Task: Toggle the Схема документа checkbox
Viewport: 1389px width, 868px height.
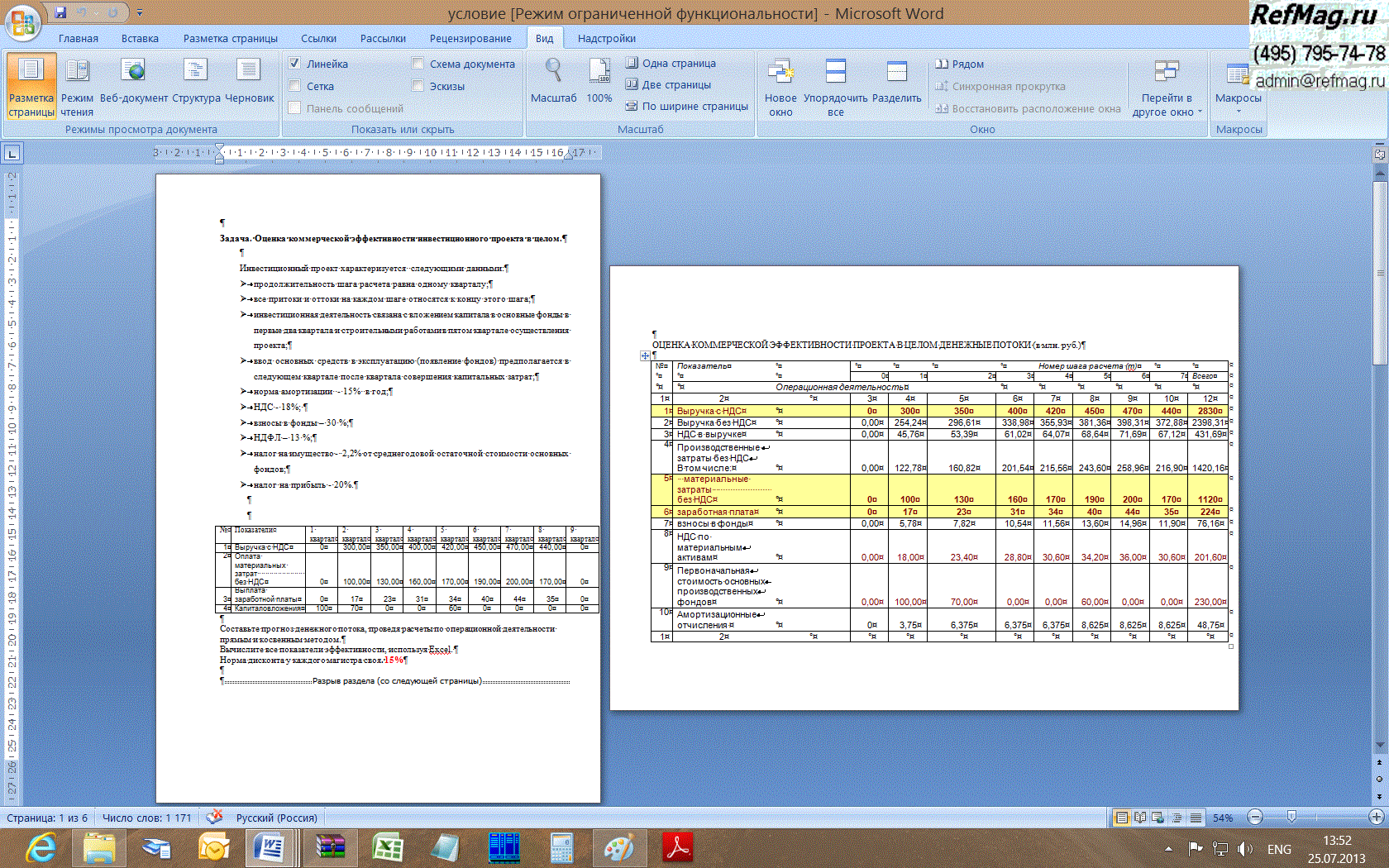Action: [418, 64]
